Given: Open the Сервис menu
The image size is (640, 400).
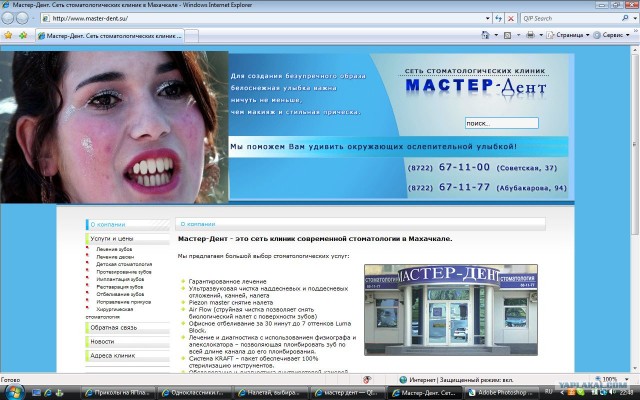Looking at the screenshot, I should 611,35.
